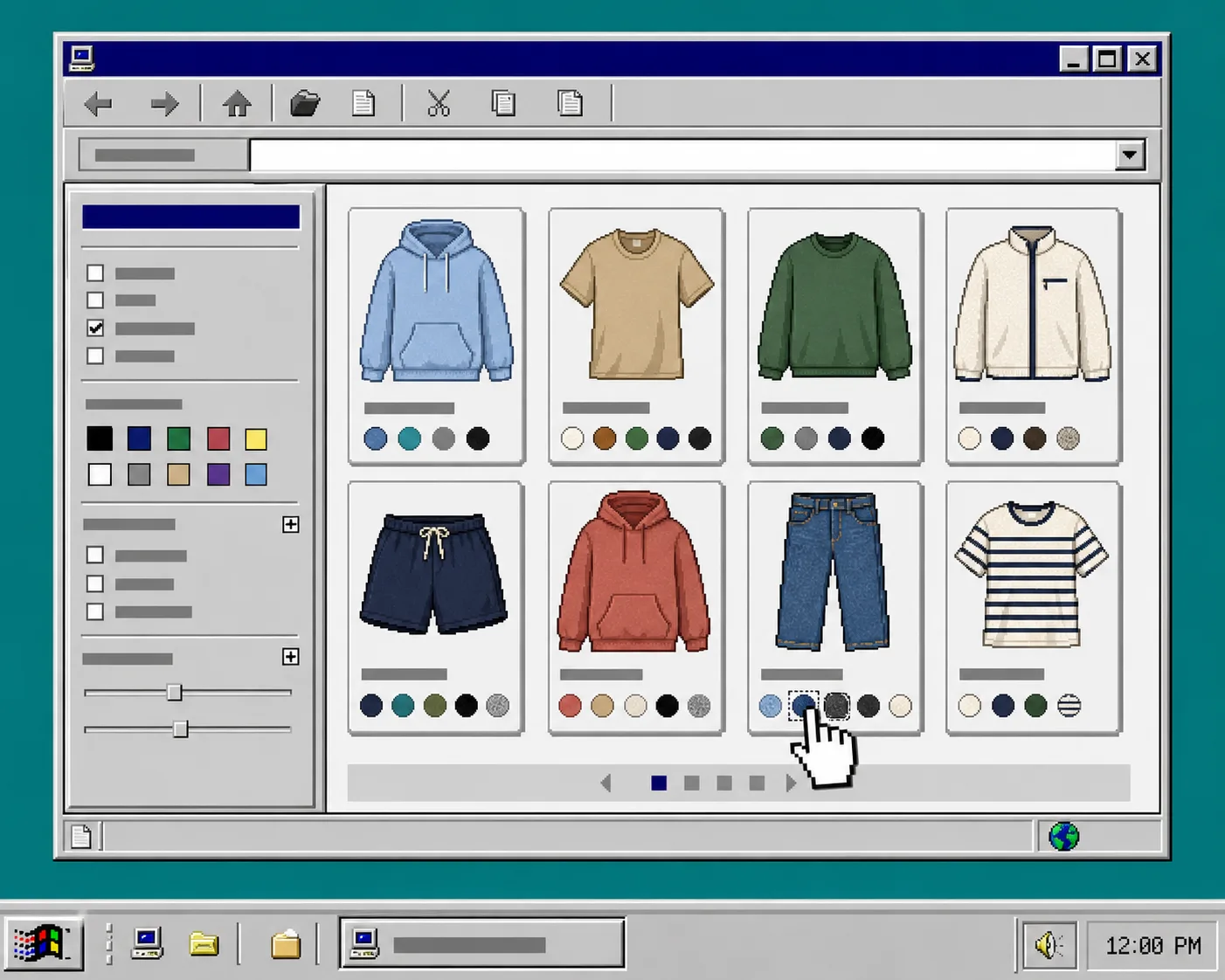Open the striped t-shirt product card

click(x=1033, y=608)
